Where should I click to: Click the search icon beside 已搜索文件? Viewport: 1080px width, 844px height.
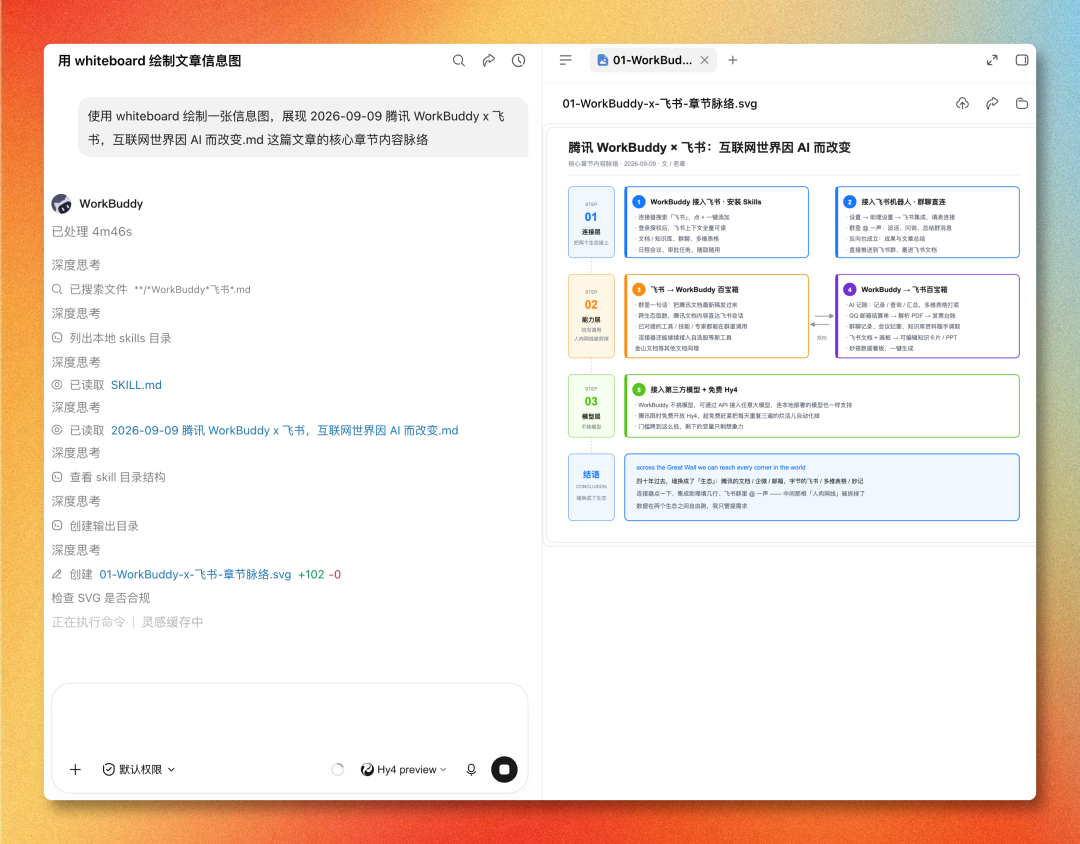pyautogui.click(x=57, y=289)
